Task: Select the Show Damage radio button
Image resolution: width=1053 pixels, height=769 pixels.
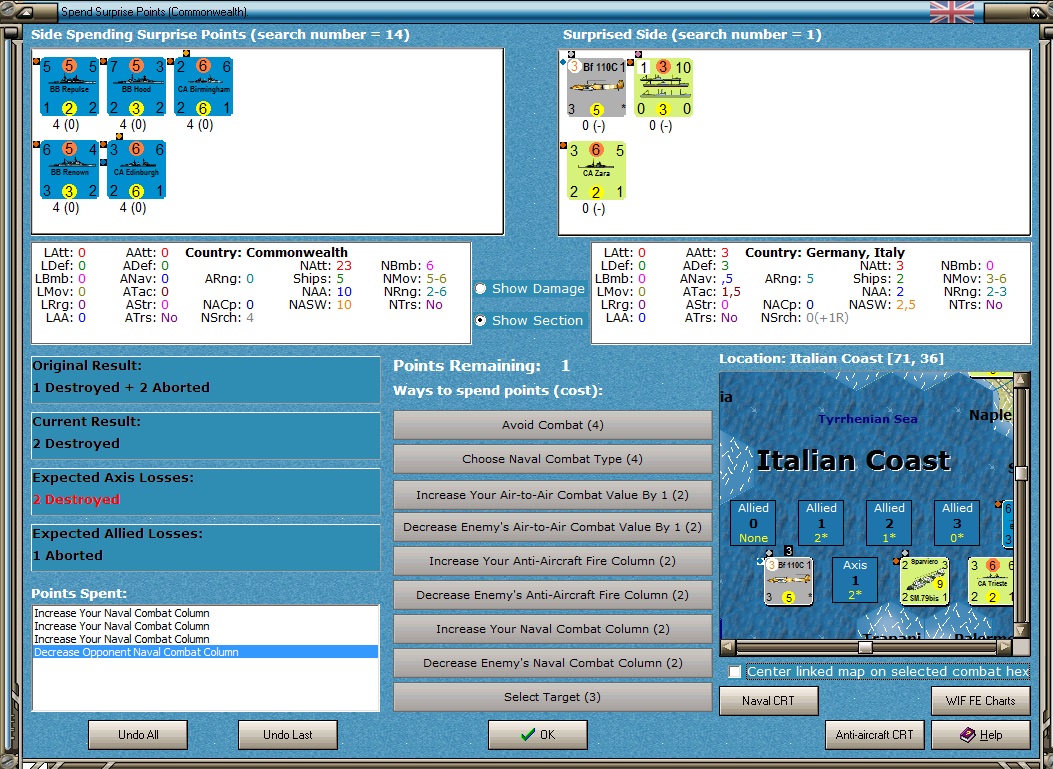Action: pyautogui.click(x=481, y=288)
